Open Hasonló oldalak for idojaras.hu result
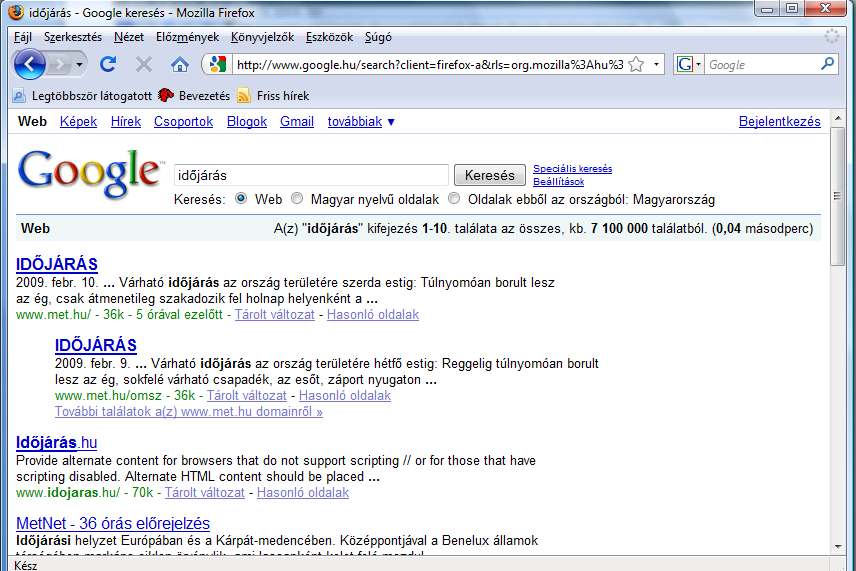Viewport: 856px width, 571px height. click(303, 492)
